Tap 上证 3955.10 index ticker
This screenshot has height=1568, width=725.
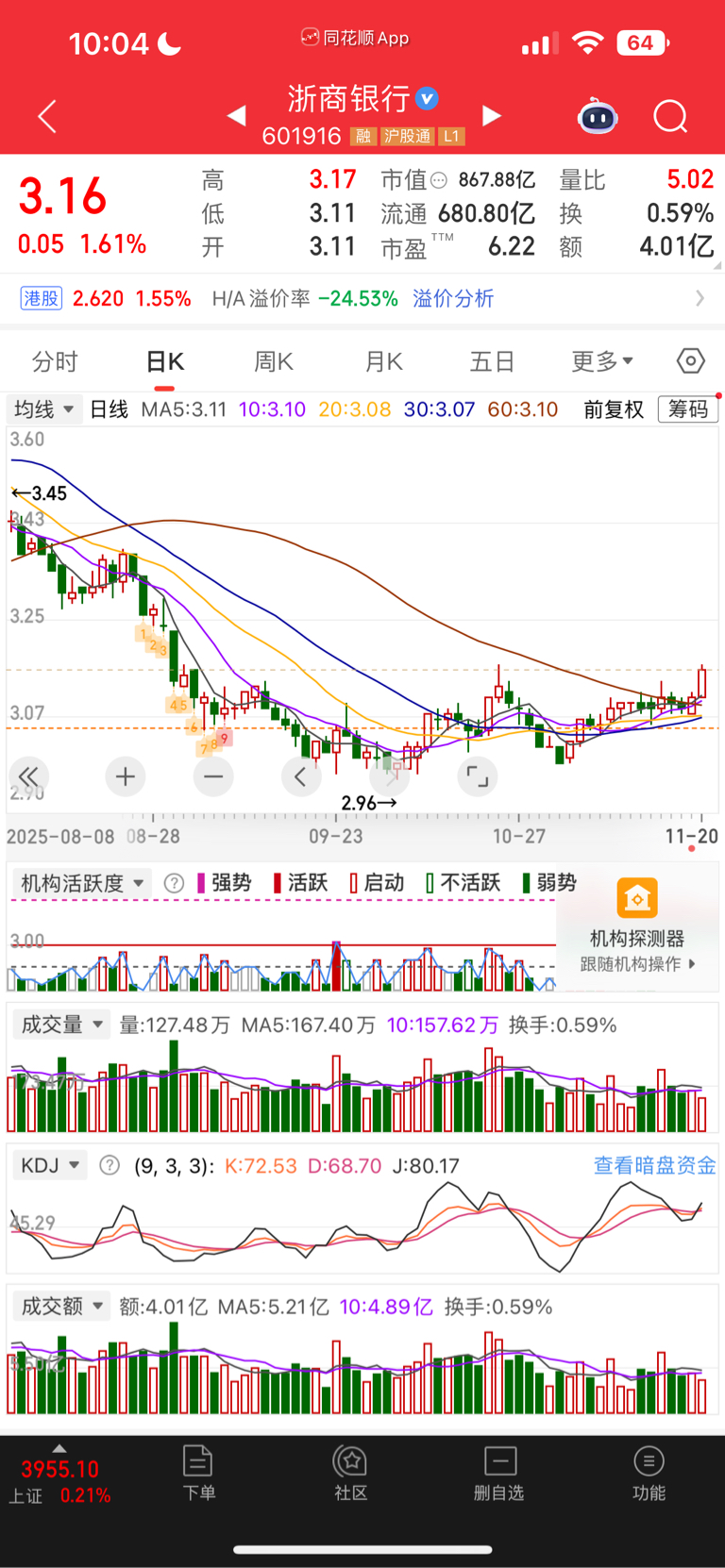(59, 1481)
